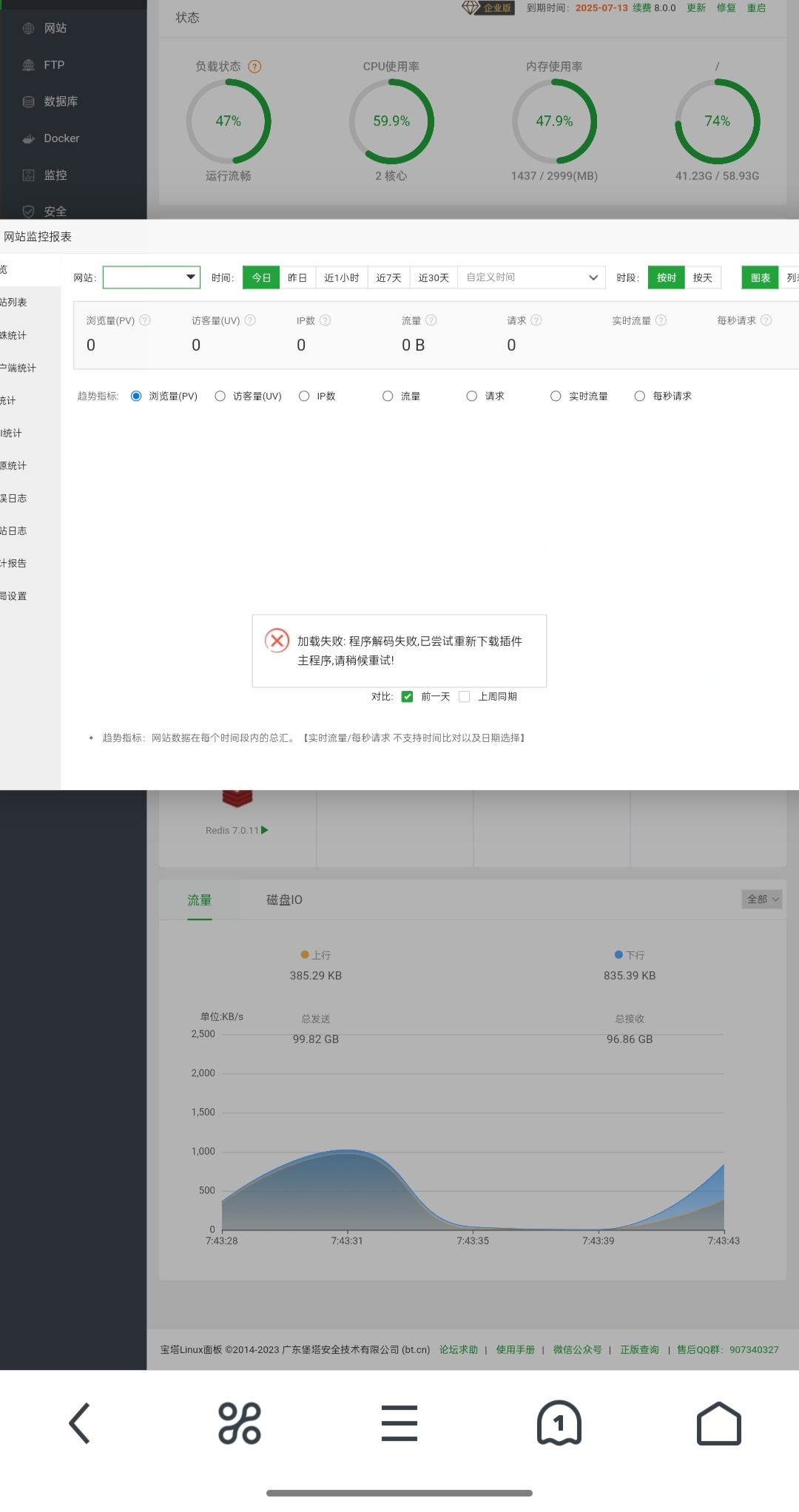This screenshot has width=799, height=1512.
Task: Click help icon beside 实时流量 stat
Action: tap(661, 320)
